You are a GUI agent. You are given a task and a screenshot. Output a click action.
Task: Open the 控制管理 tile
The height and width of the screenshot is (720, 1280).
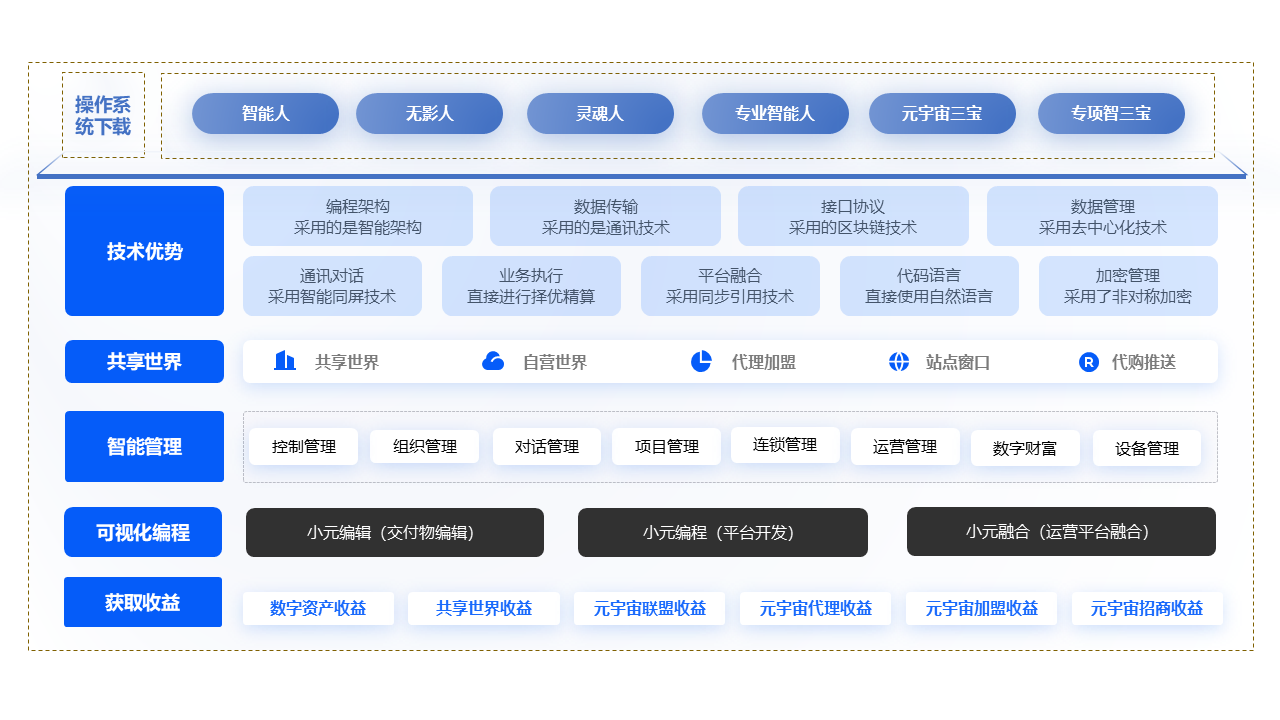304,446
